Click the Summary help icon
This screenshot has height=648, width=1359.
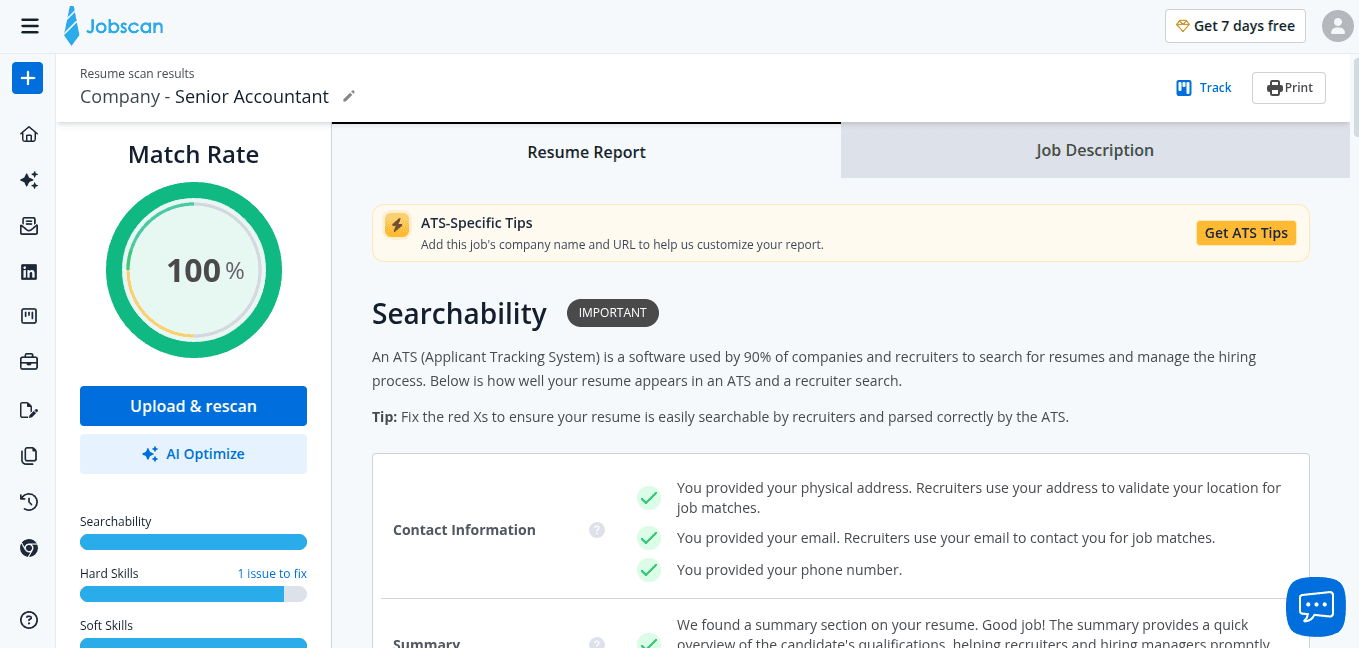[x=597, y=644]
